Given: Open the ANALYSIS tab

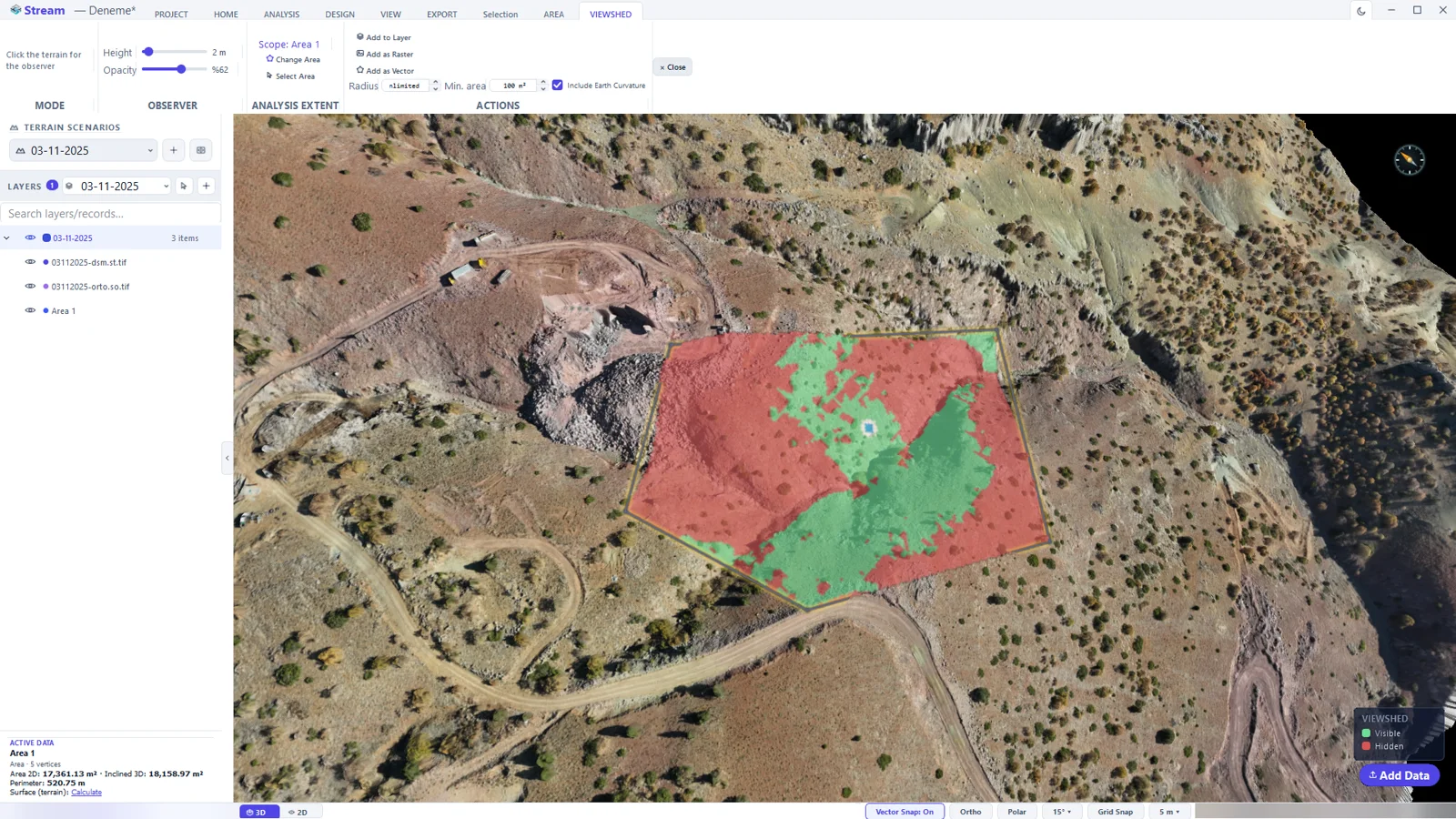Looking at the screenshot, I should click(x=281, y=14).
